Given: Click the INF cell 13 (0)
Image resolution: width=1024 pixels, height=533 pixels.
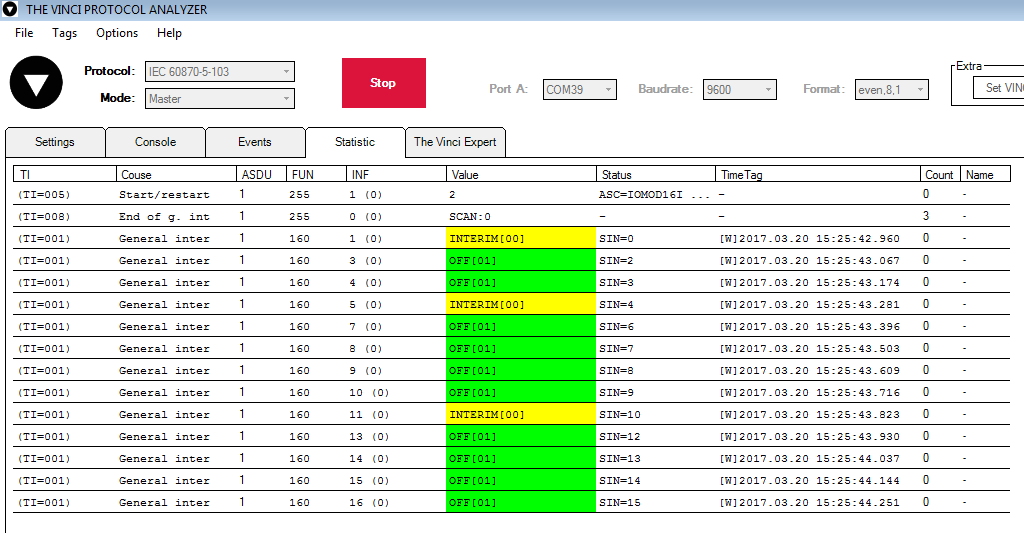Looking at the screenshot, I should pyautogui.click(x=369, y=436).
